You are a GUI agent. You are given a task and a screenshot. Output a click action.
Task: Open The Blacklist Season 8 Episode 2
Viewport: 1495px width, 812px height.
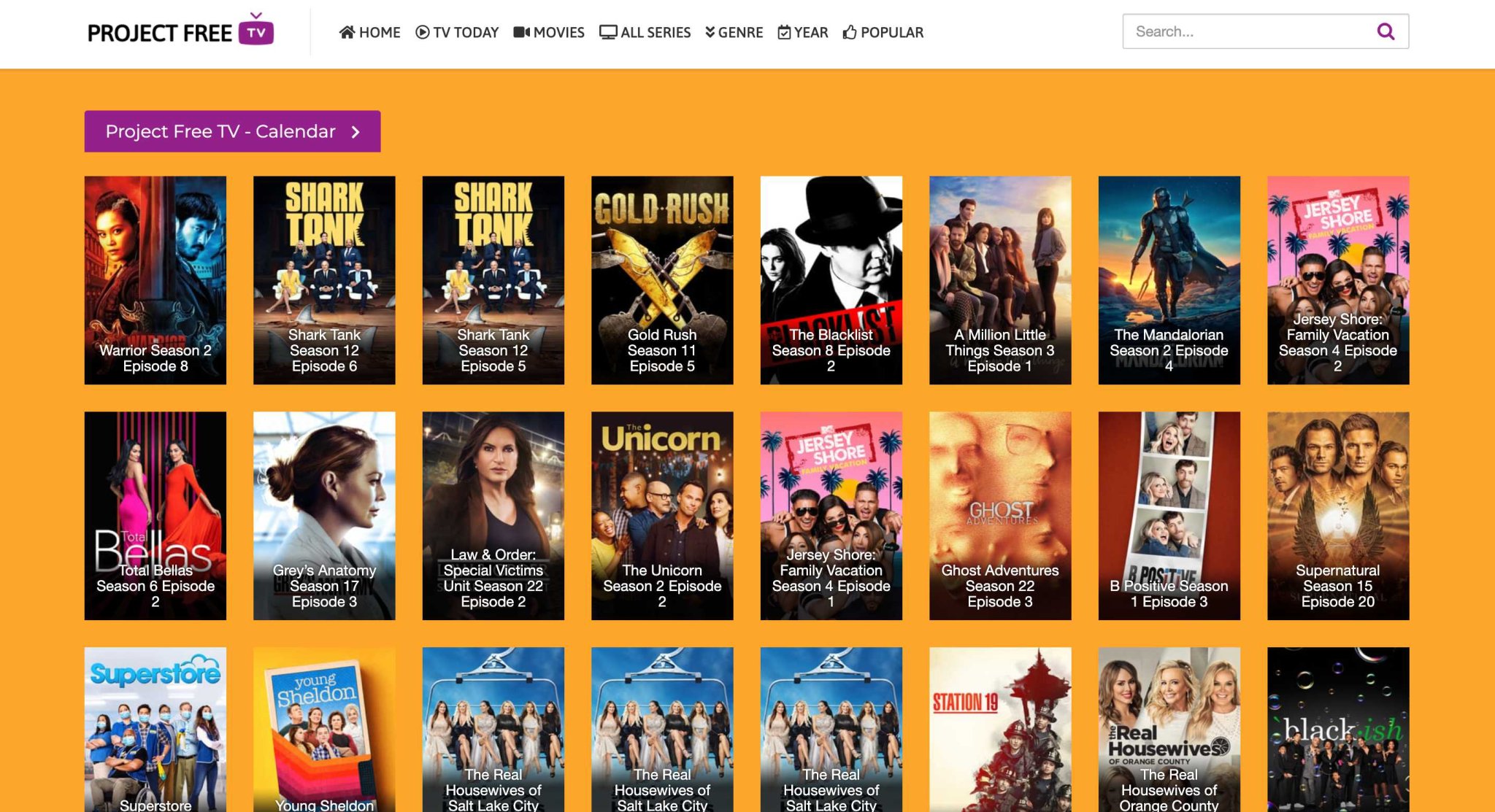click(831, 280)
